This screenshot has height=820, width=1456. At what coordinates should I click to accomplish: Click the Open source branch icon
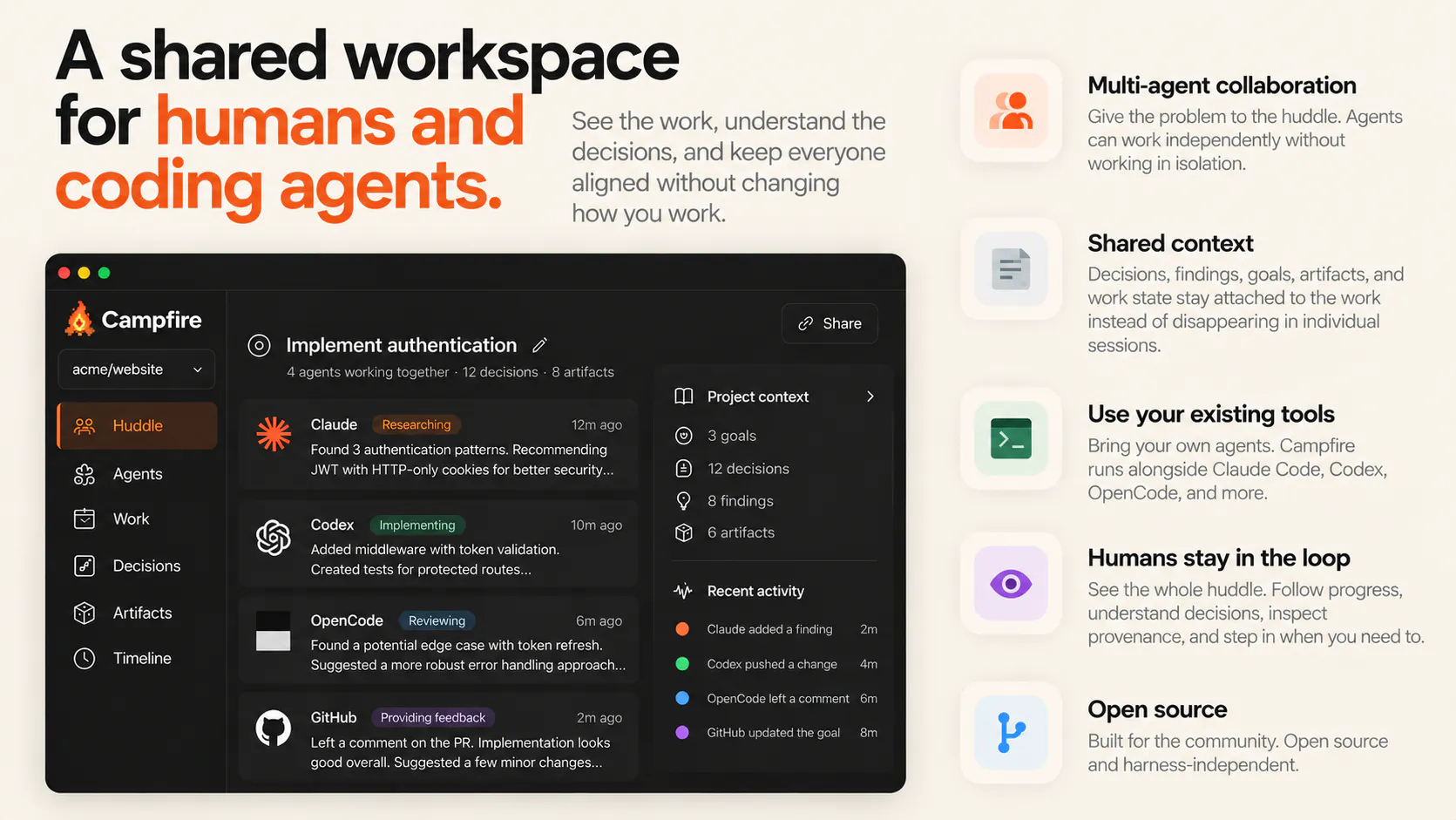click(1011, 733)
